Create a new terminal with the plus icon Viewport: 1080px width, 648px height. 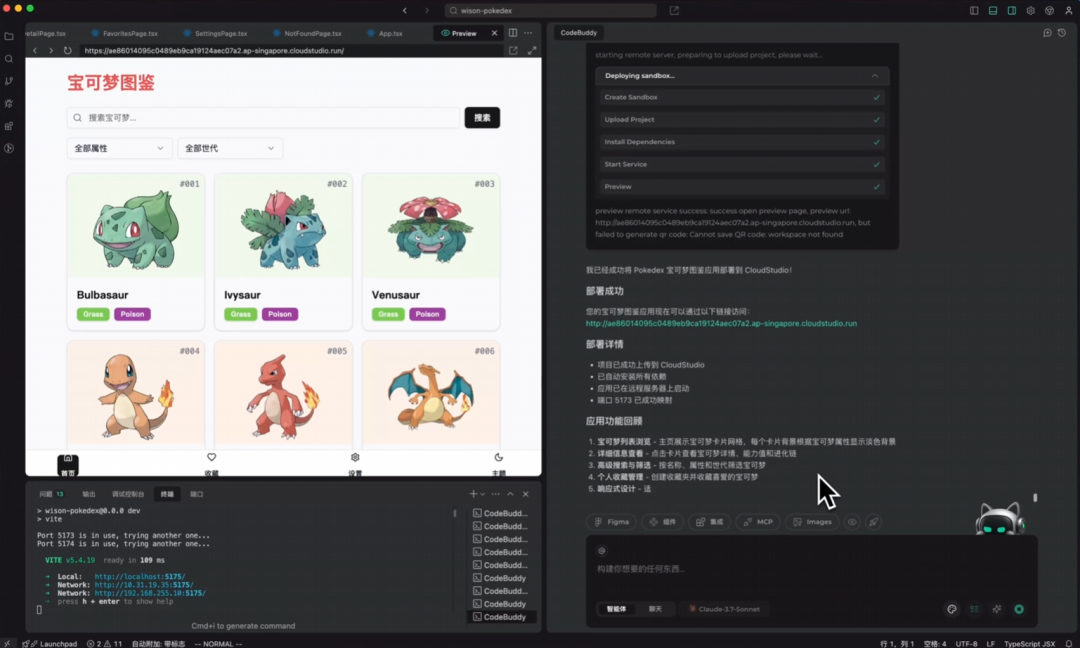click(x=471, y=493)
